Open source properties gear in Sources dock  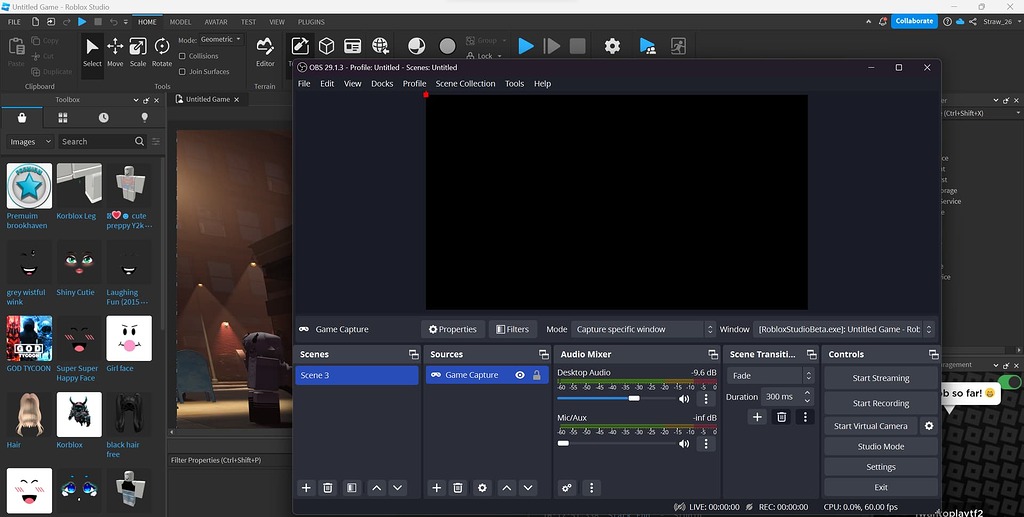482,488
